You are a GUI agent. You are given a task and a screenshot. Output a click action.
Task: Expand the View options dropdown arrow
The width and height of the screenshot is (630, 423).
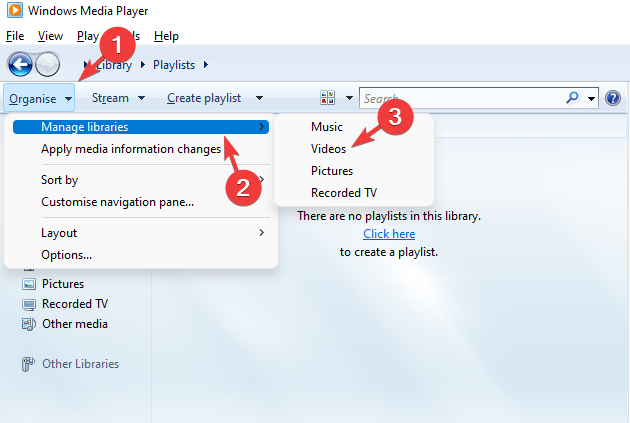coord(349,98)
